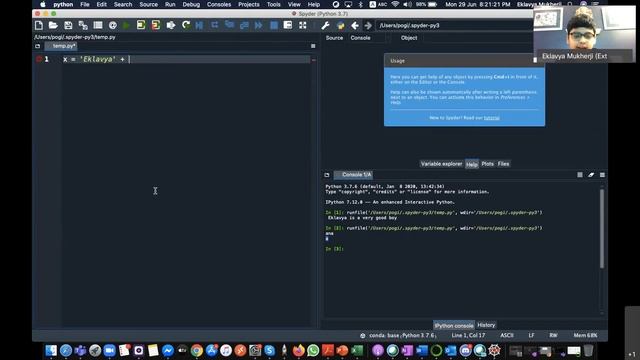Switch to the Variable explorer tab
The width and height of the screenshot is (640, 360).
[441, 164]
